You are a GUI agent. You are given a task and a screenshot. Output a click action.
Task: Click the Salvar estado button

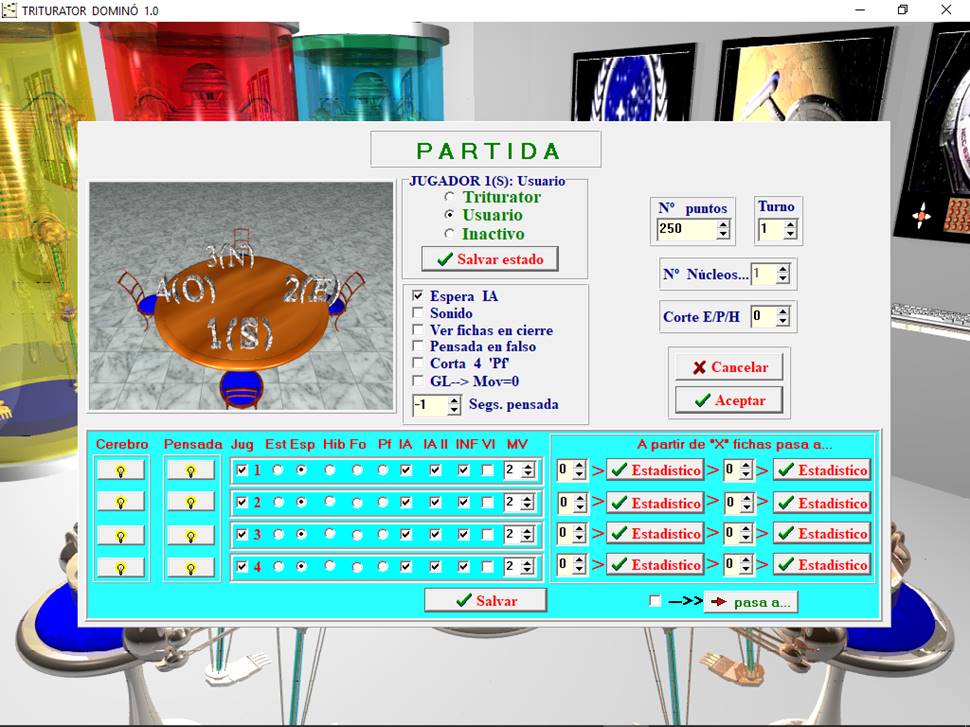point(490,259)
